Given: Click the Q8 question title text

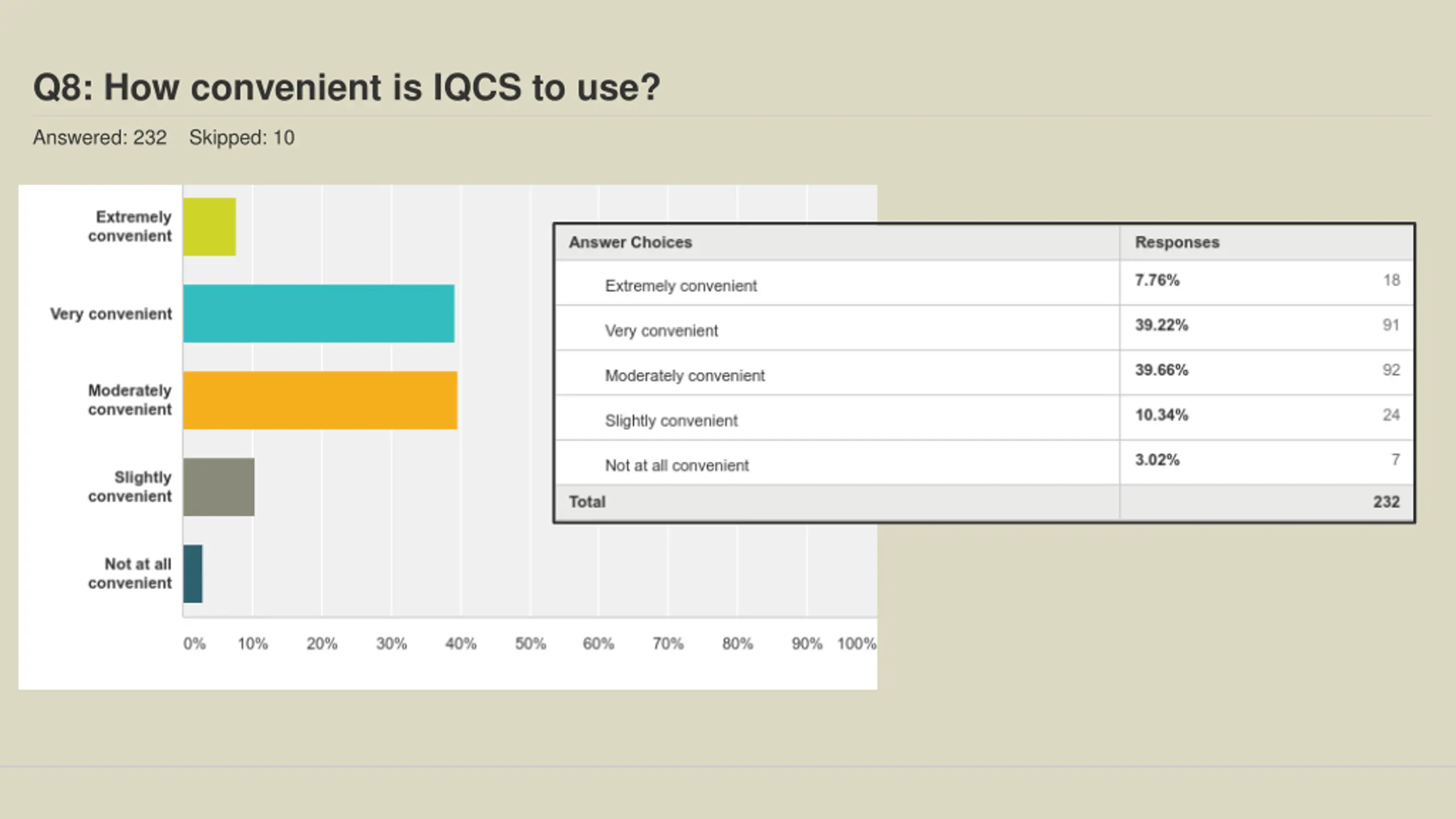Looking at the screenshot, I should [x=346, y=88].
